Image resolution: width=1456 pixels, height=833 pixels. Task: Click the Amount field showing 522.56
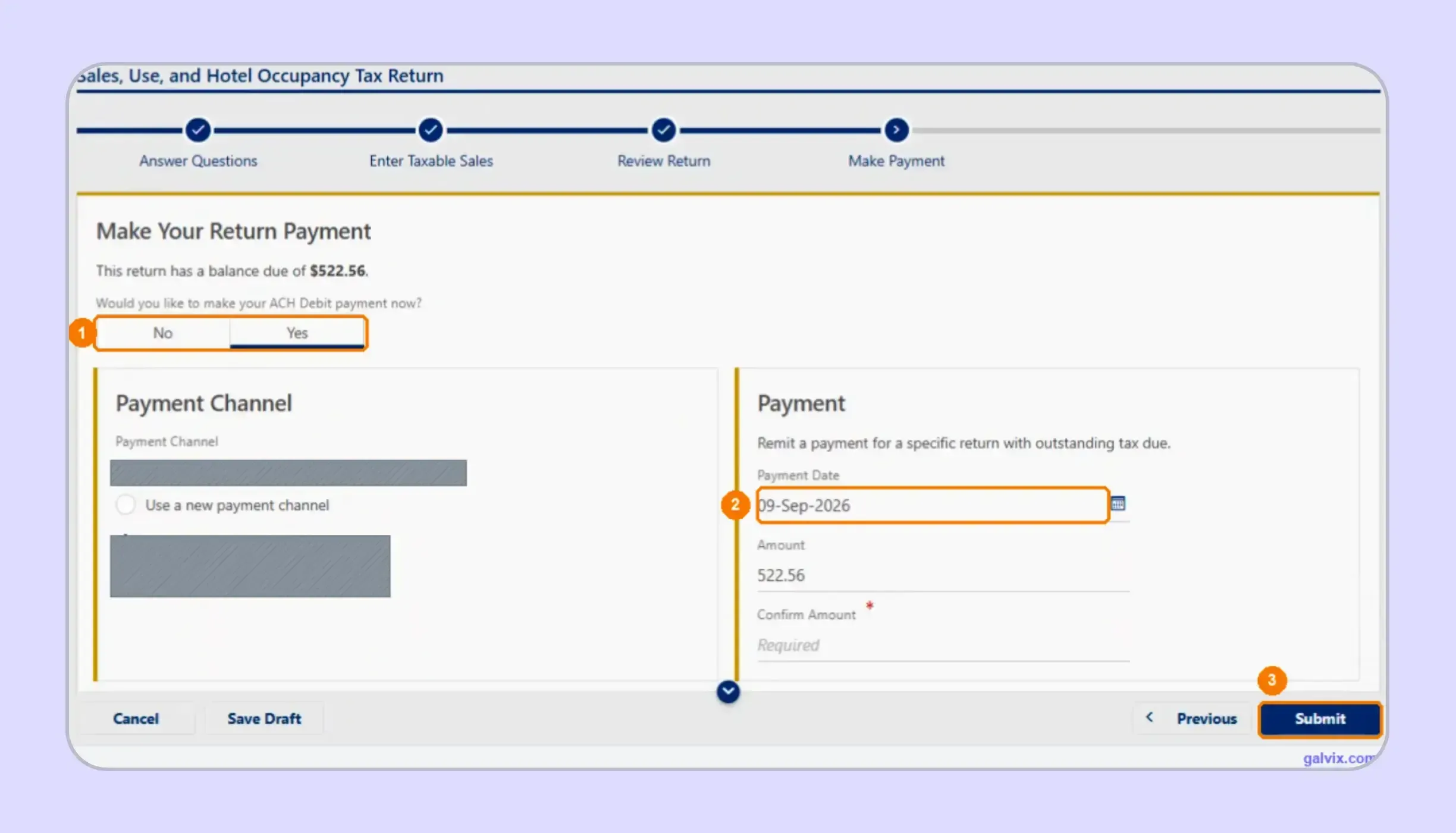click(943, 575)
